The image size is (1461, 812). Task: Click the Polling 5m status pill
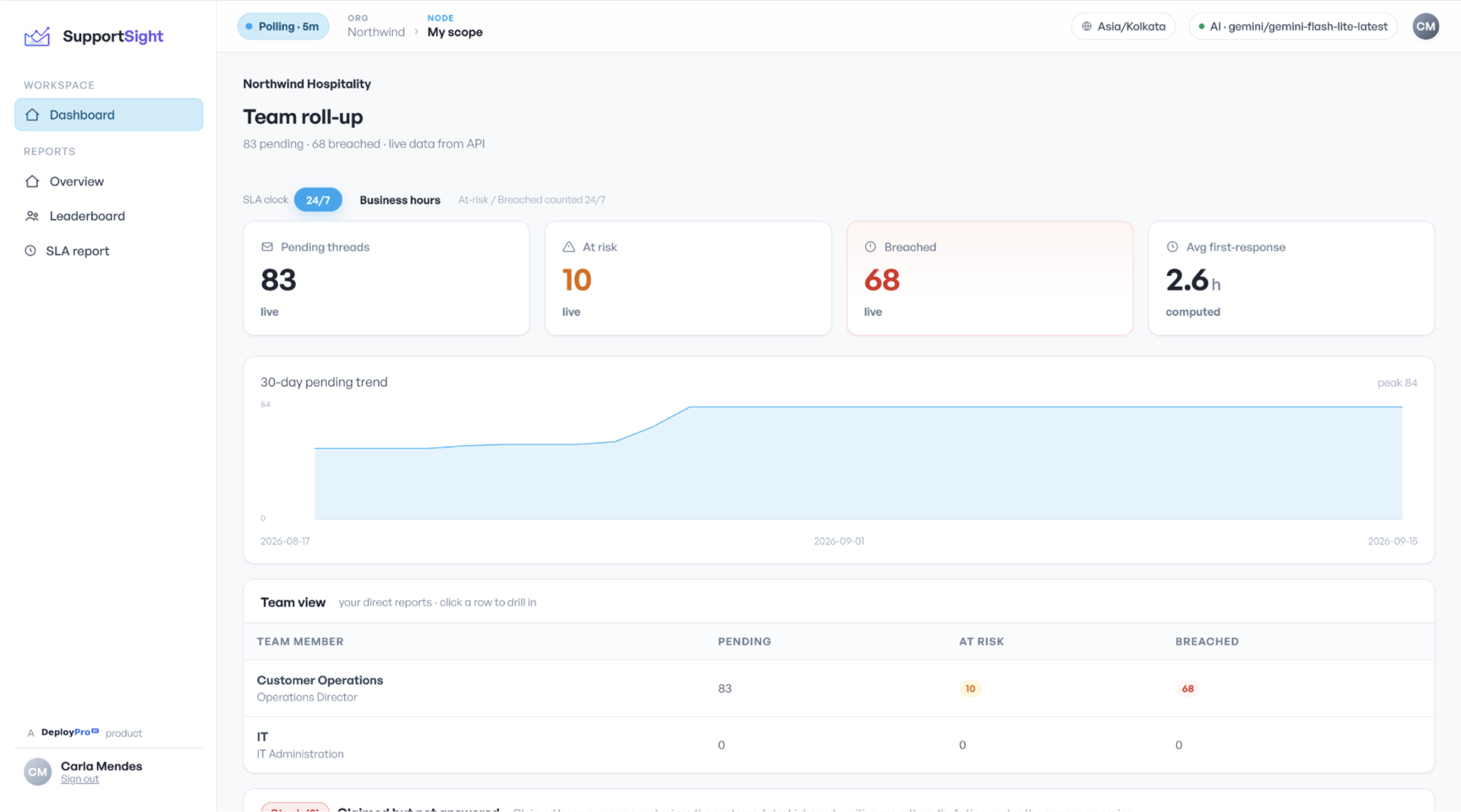(x=283, y=26)
